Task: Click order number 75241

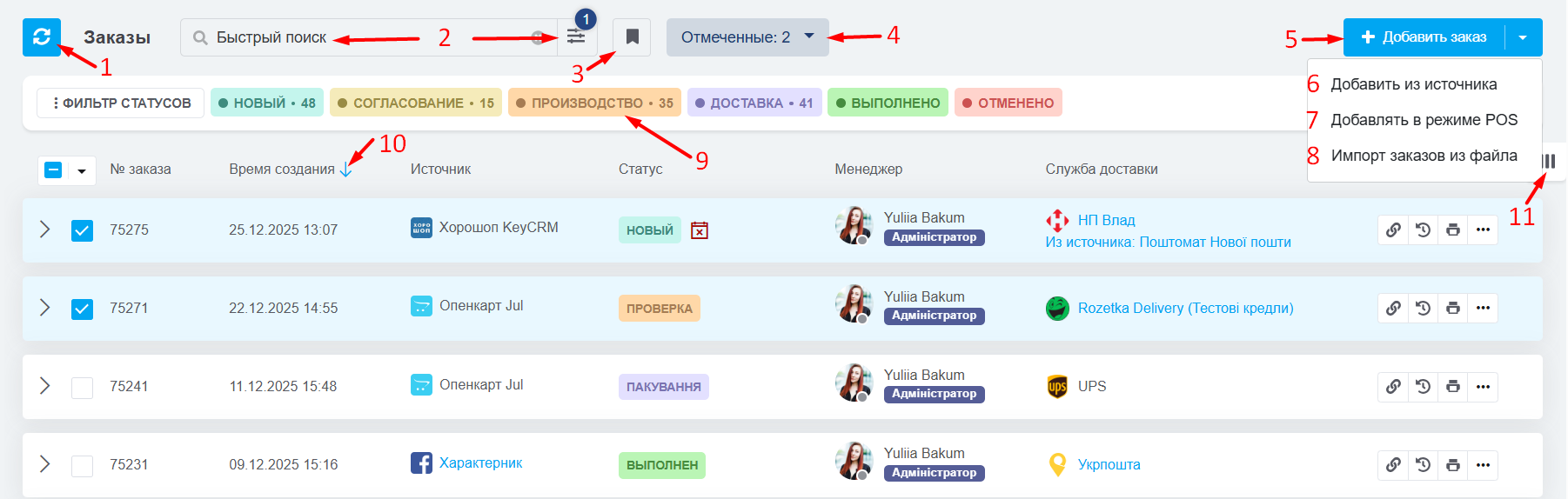Action: (x=129, y=387)
